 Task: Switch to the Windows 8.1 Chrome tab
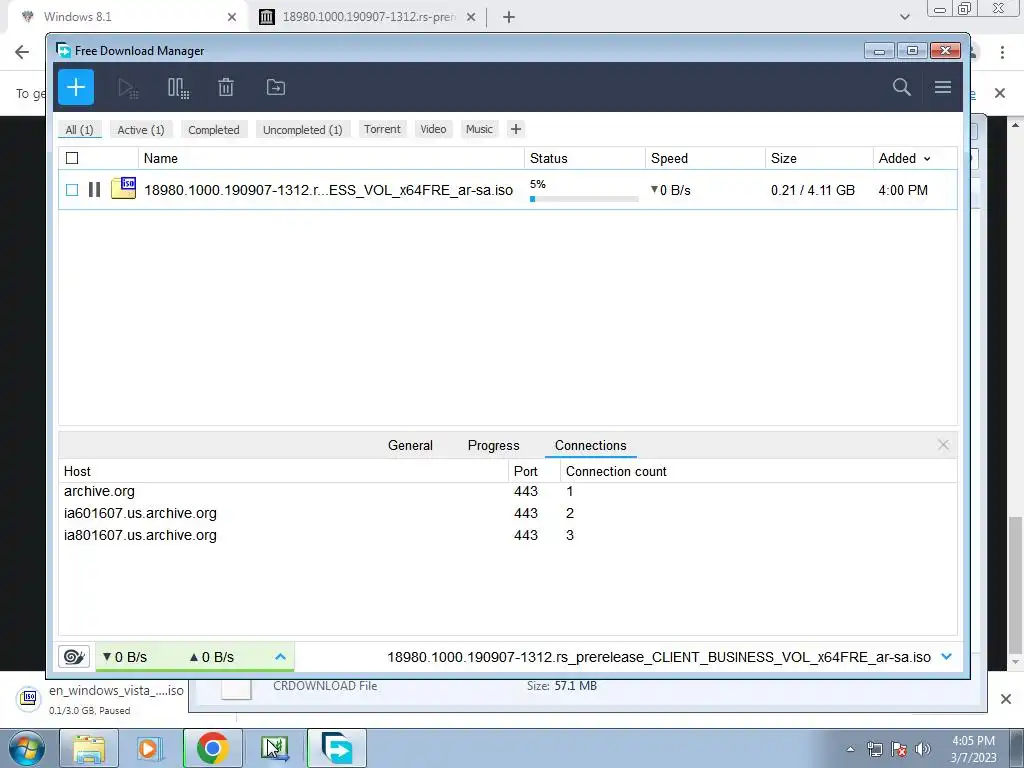[x=127, y=17]
